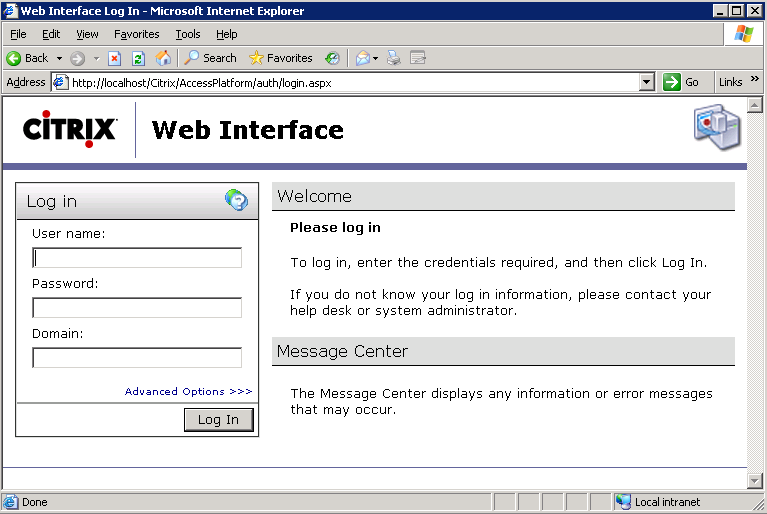Open the File menu

(x=18, y=34)
